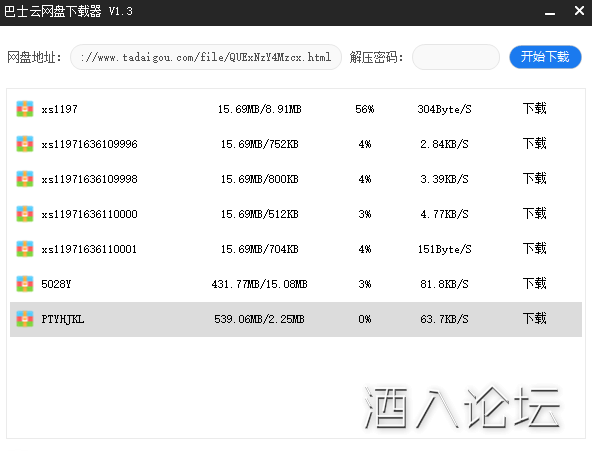Screen dimensions: 592x452
Task: Select the archive icon of xs11971636109996
Action: [x=25, y=144]
